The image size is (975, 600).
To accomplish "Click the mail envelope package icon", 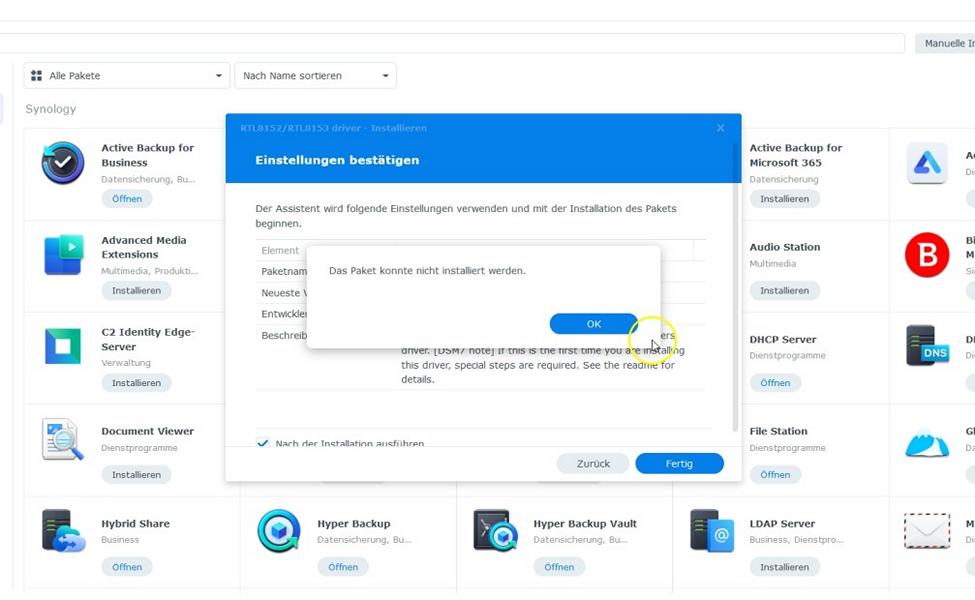I will coord(927,530).
